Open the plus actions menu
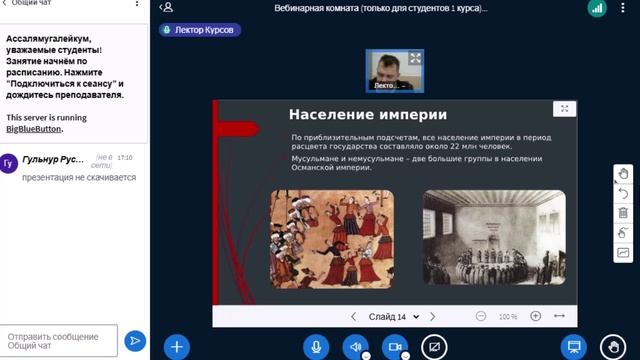 click(x=177, y=347)
